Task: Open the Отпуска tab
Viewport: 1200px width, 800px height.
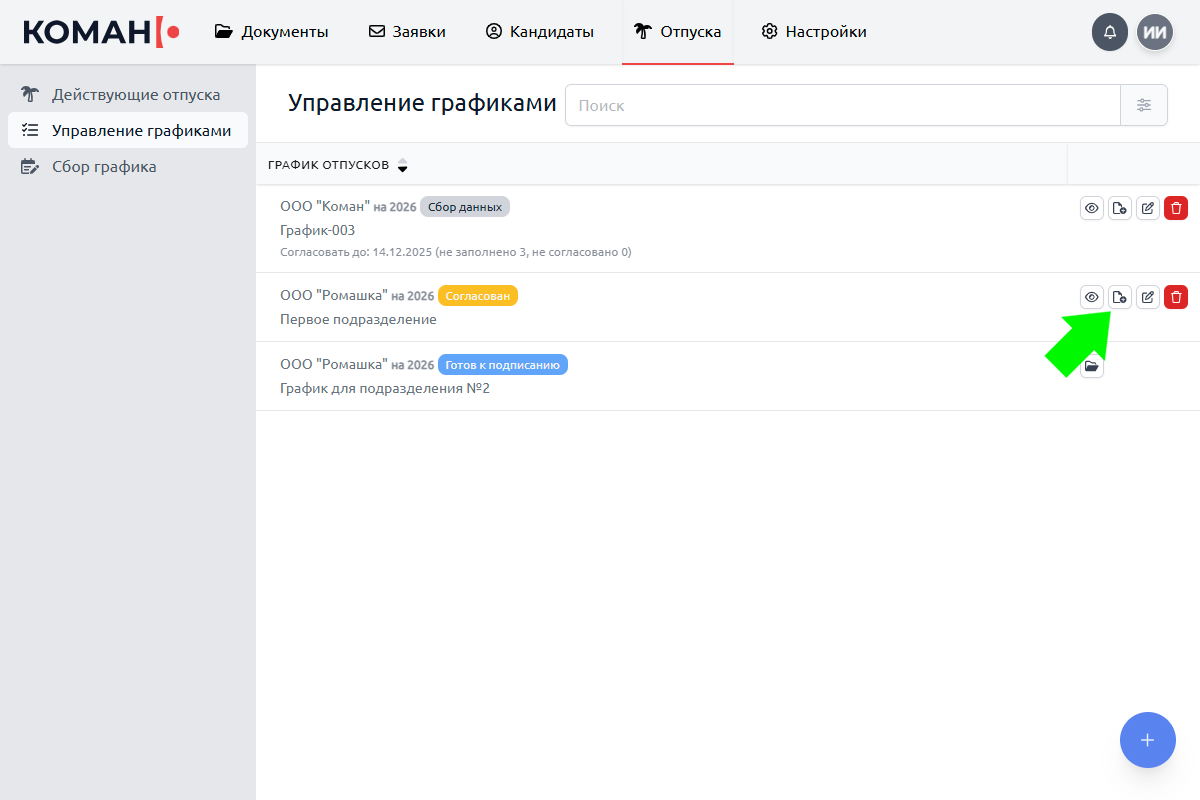Action: [x=678, y=32]
